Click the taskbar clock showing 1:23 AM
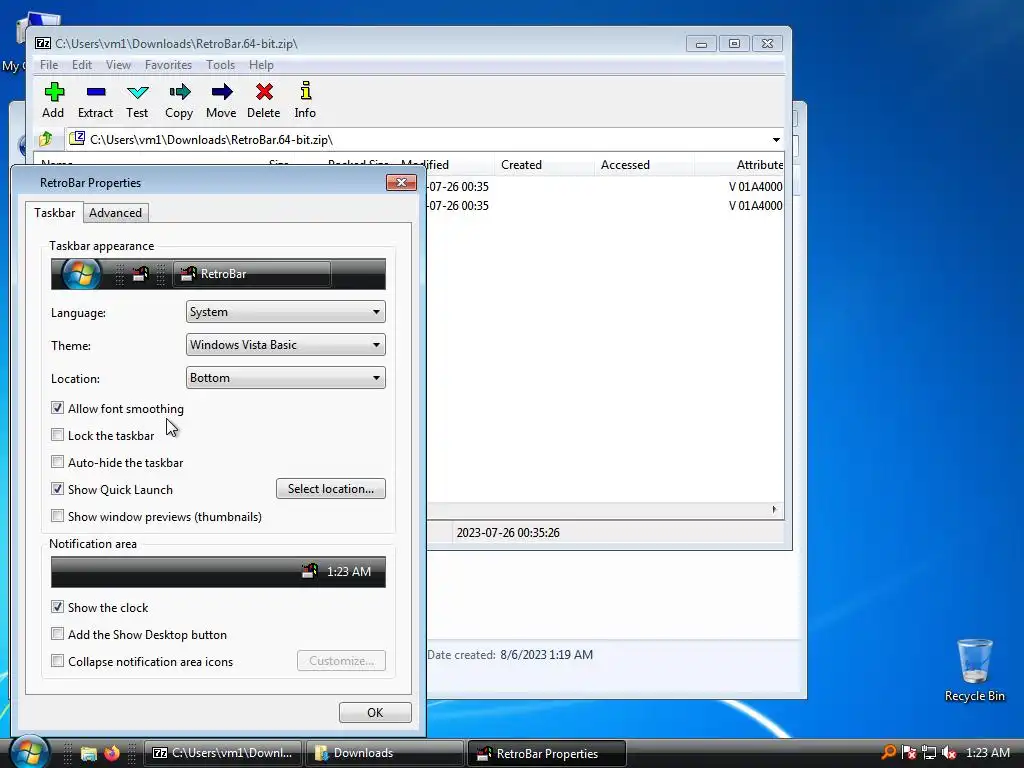The width and height of the screenshot is (1024, 768). (x=987, y=753)
